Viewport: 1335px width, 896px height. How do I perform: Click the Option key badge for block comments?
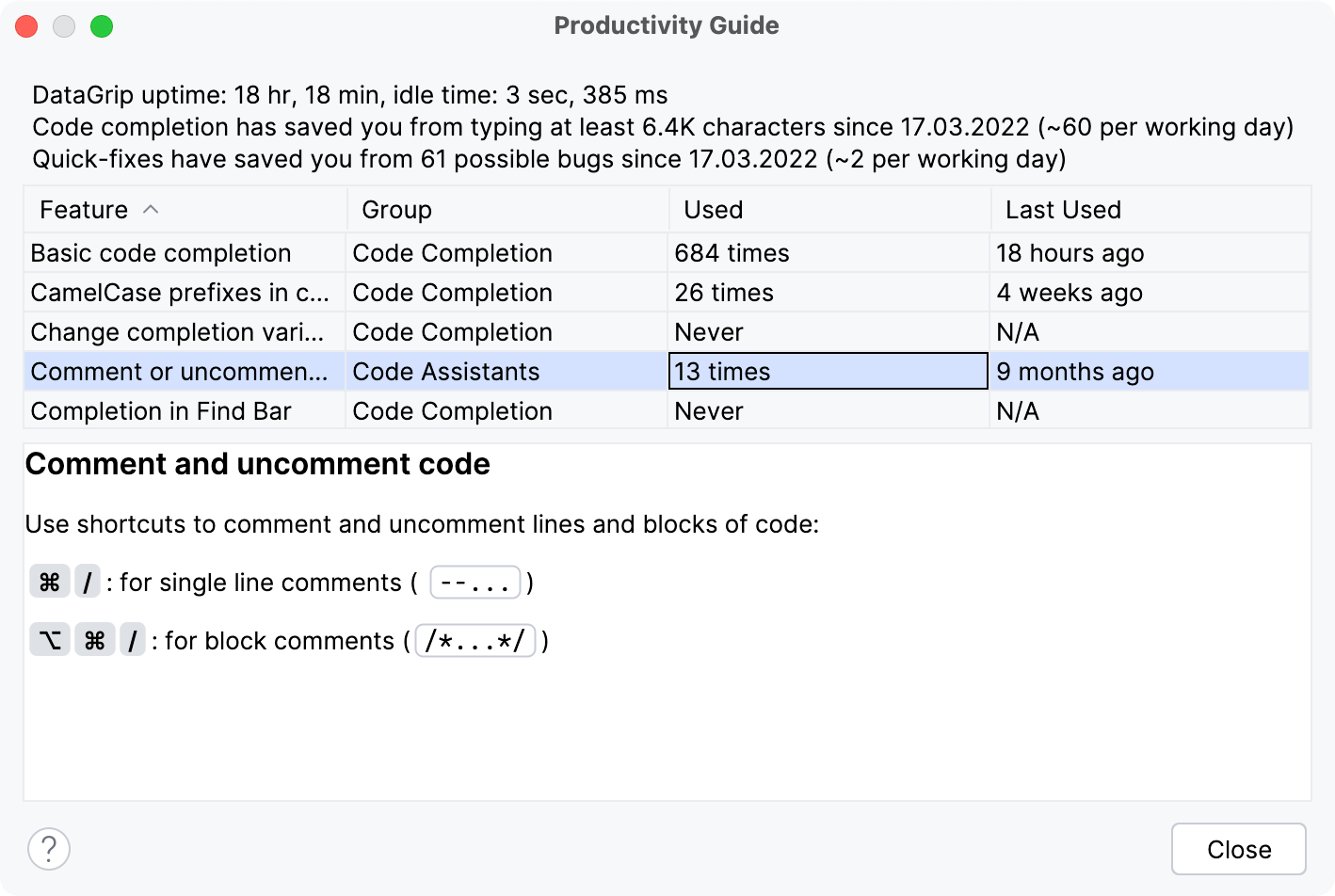(49, 640)
